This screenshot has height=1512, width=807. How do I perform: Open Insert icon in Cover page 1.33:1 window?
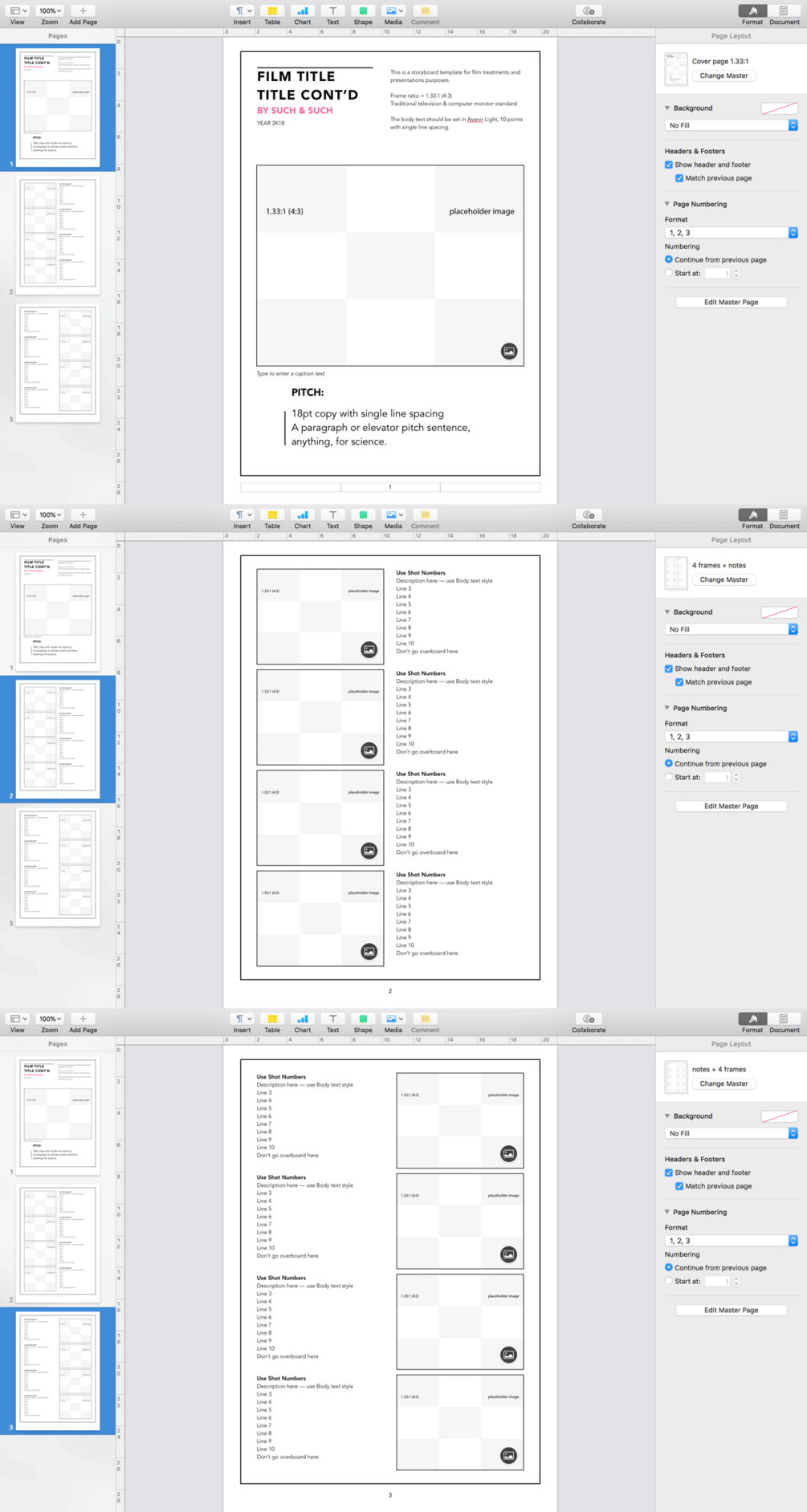[242, 11]
